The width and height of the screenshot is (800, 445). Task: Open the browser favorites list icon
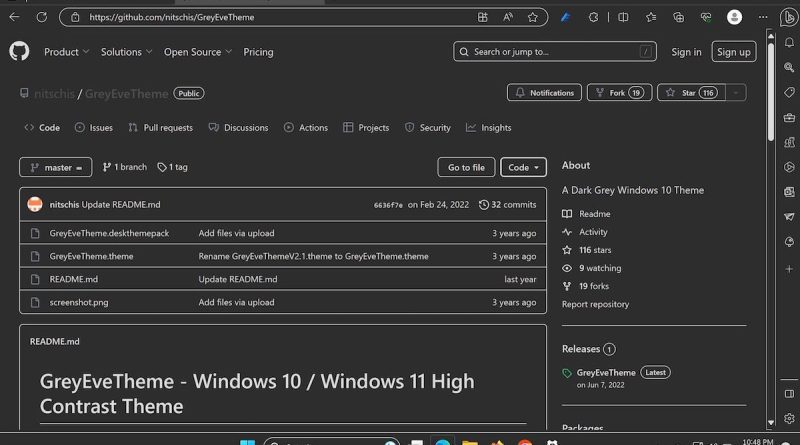pyautogui.click(x=651, y=17)
